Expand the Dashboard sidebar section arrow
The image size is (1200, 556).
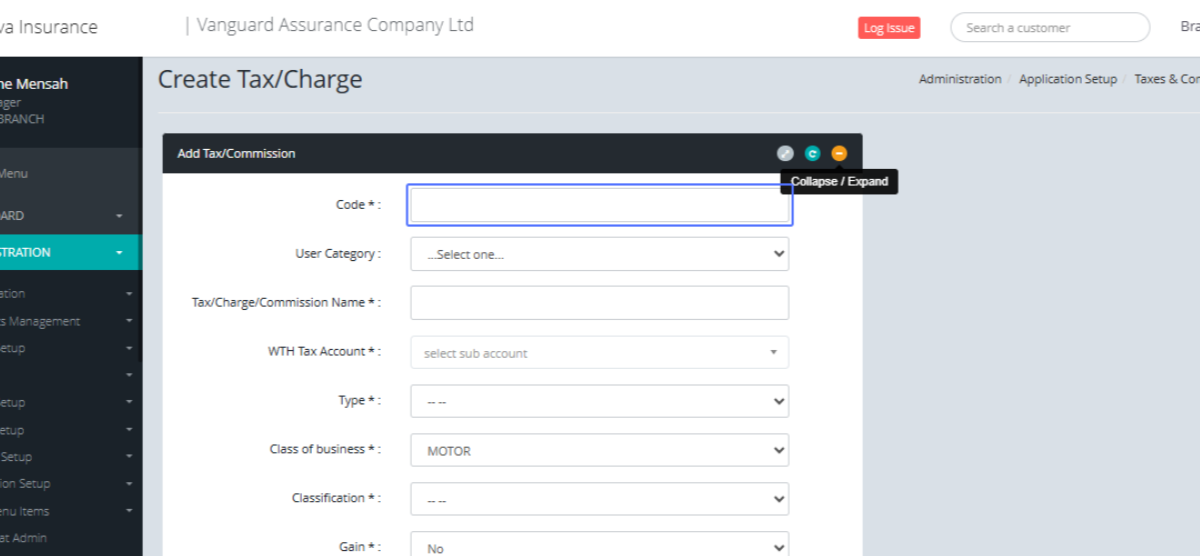click(x=119, y=216)
